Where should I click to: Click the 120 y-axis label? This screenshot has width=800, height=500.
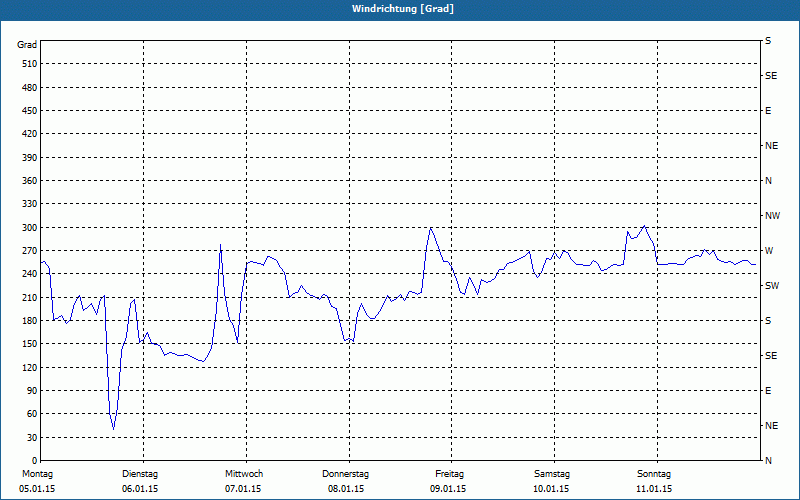tap(30, 367)
